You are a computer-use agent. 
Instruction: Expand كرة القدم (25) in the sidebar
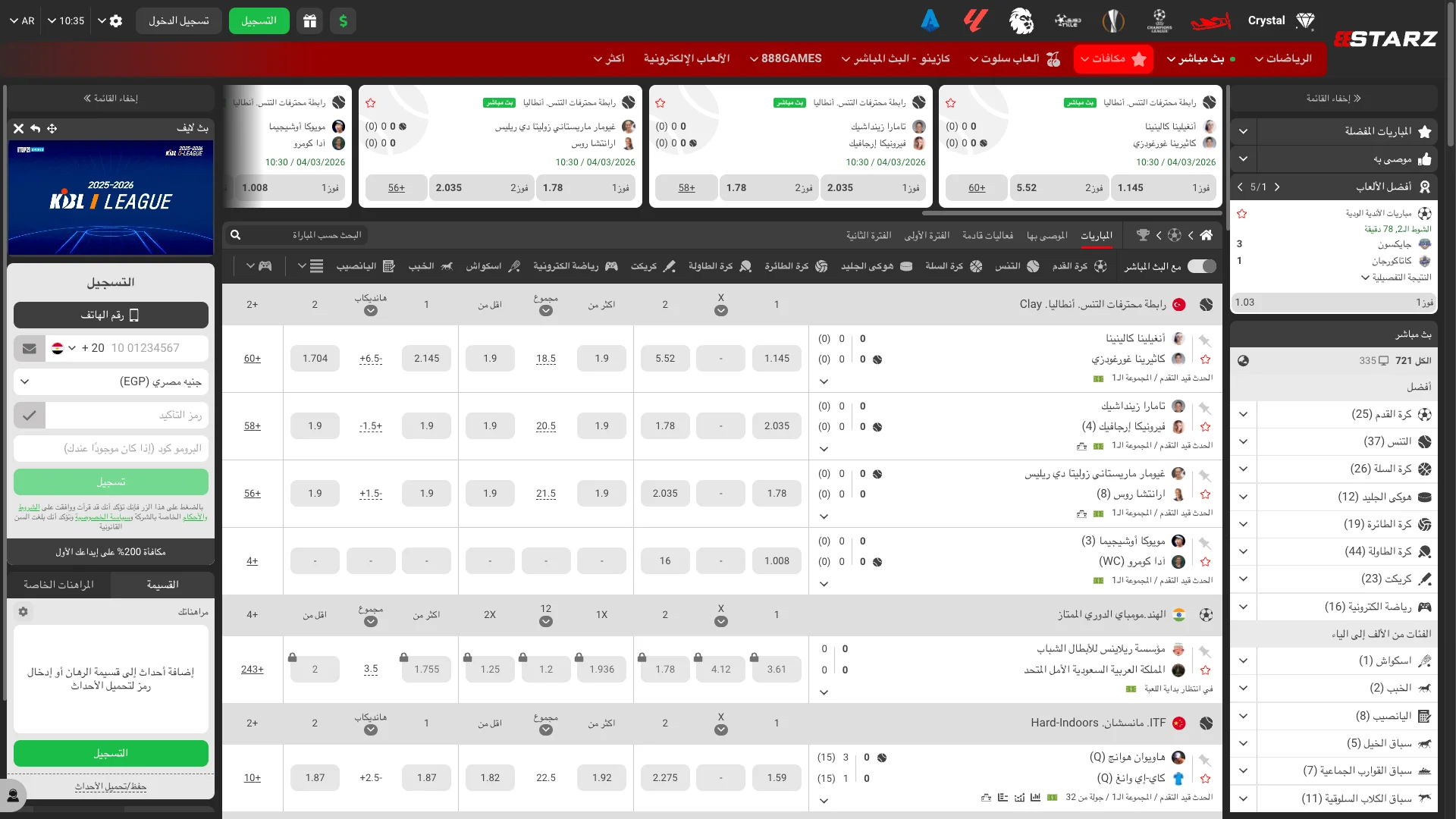1243,414
